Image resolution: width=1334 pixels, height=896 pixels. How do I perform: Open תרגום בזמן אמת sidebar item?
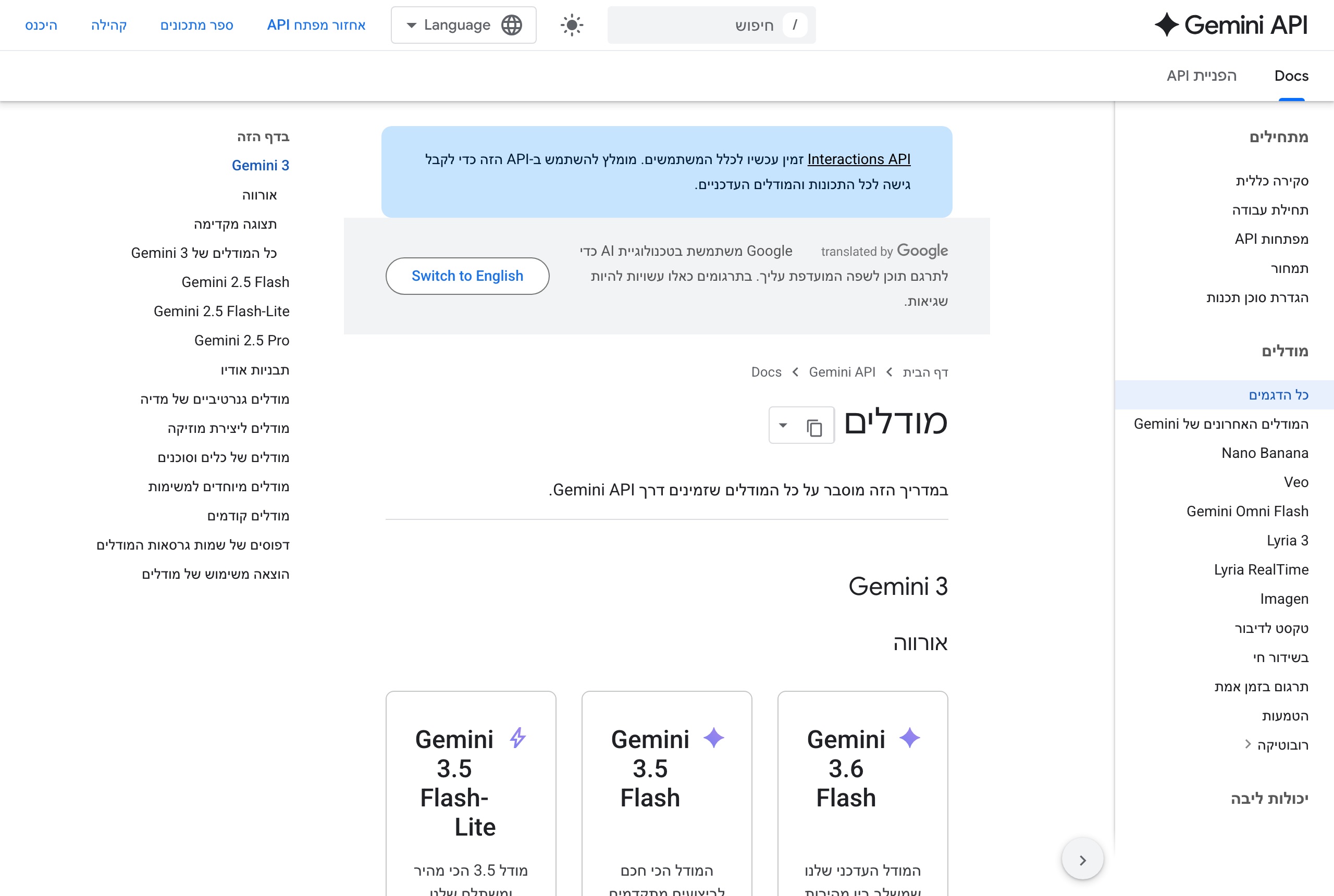pyautogui.click(x=1261, y=686)
